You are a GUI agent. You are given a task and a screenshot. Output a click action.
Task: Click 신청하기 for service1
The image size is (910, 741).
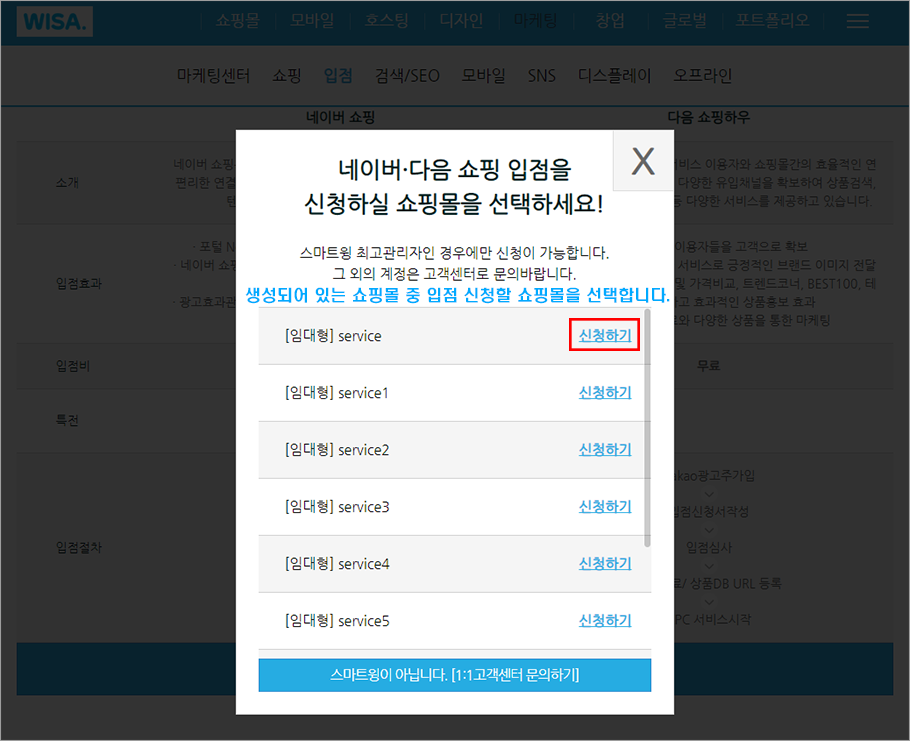point(605,392)
